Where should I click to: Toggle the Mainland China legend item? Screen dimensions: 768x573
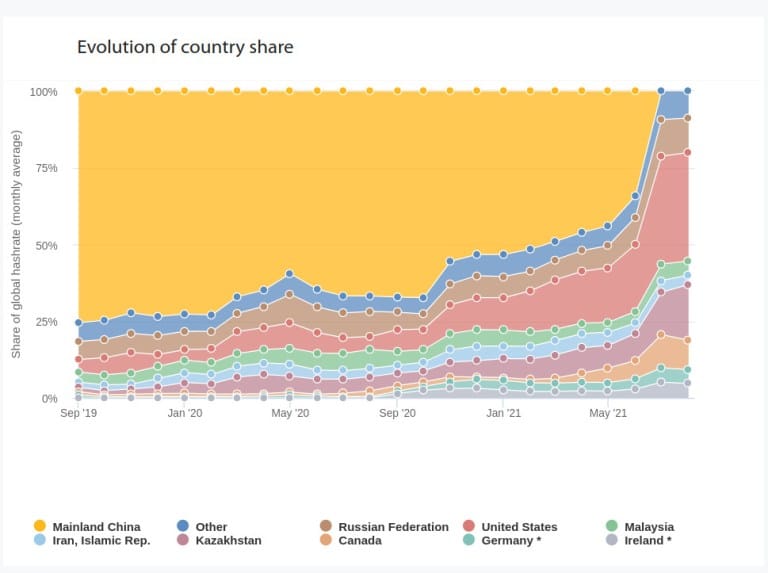[87, 526]
